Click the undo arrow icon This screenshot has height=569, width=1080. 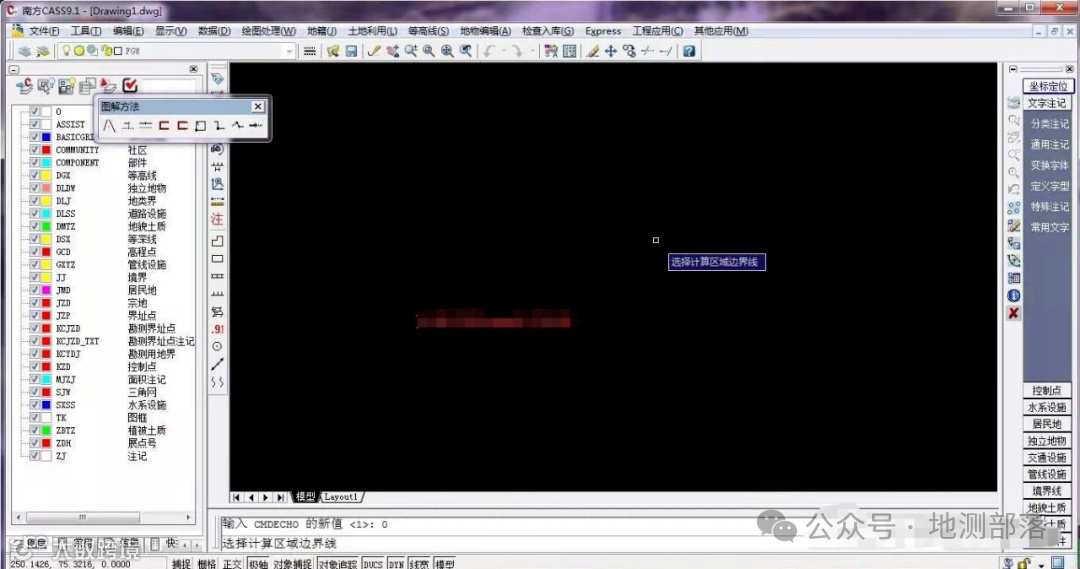tap(489, 51)
